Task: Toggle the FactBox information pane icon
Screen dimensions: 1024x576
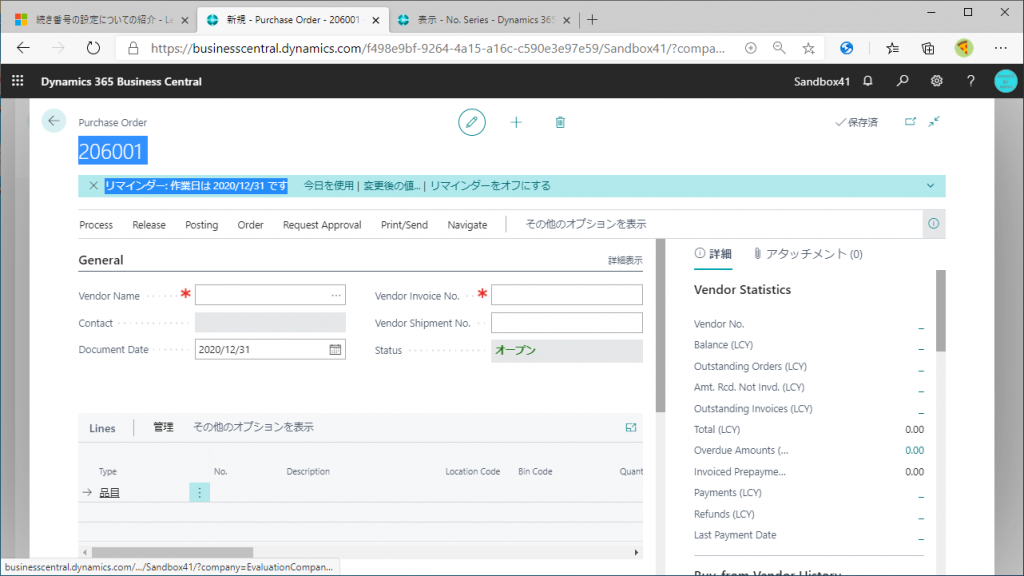Action: point(933,224)
